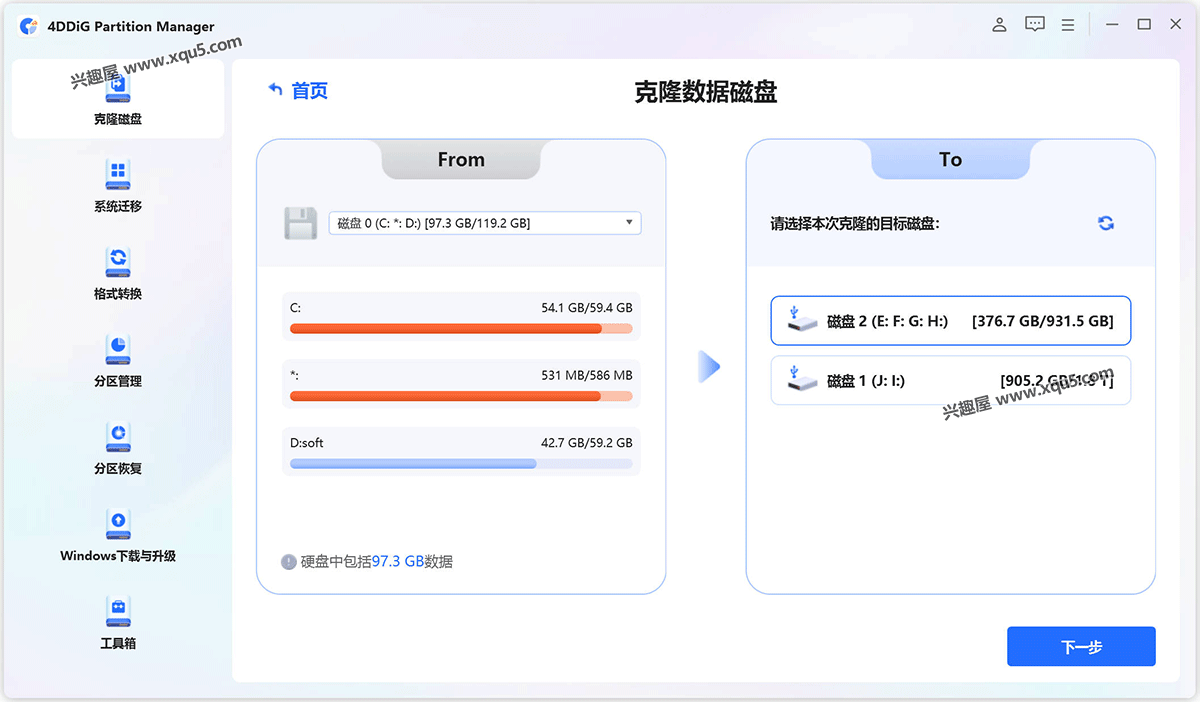Minimize the 4DDiG window
Screen dimensions: 1200x702
(x=1112, y=25)
